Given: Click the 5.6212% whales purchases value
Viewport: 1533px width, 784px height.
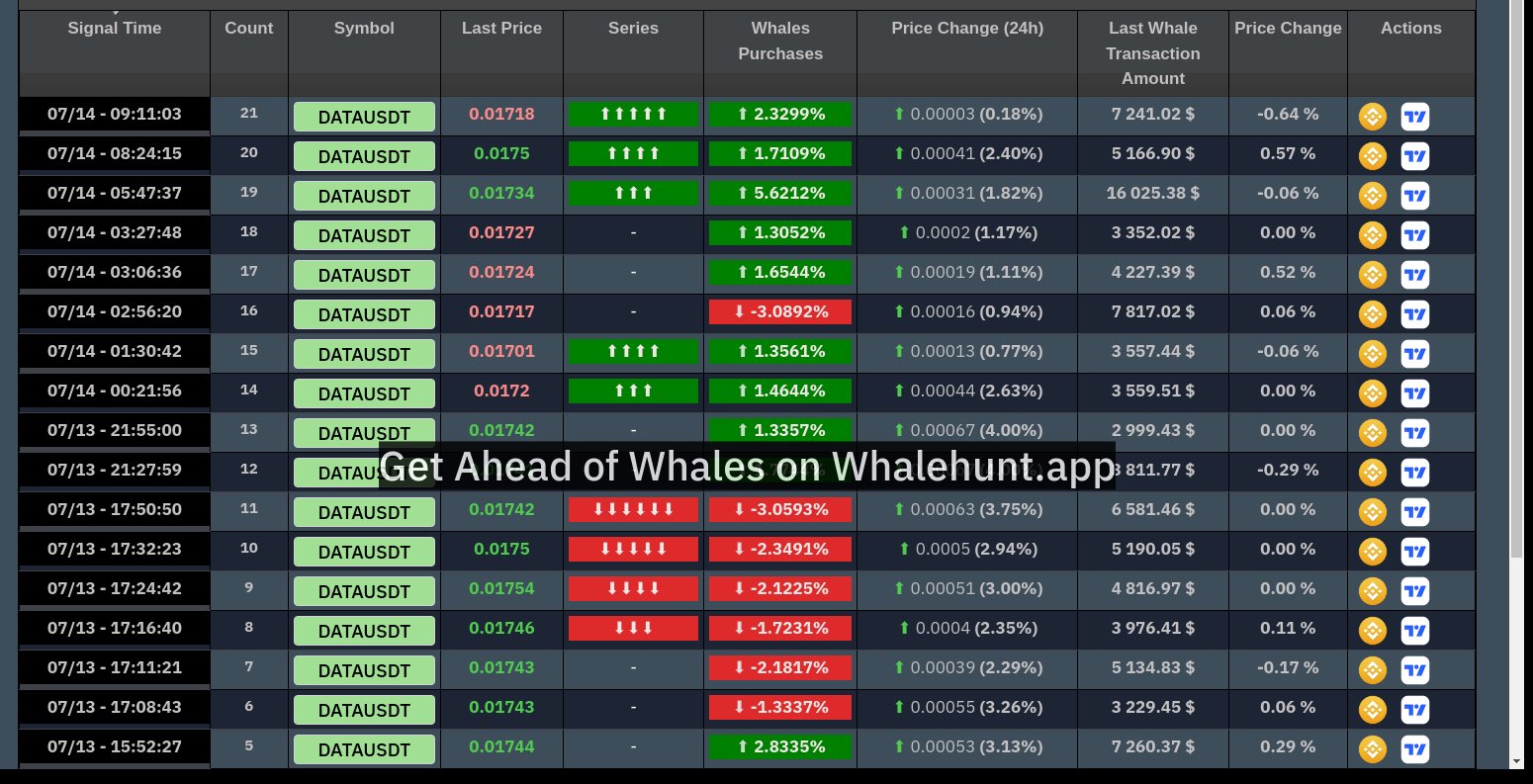Looking at the screenshot, I should click(x=780, y=194).
